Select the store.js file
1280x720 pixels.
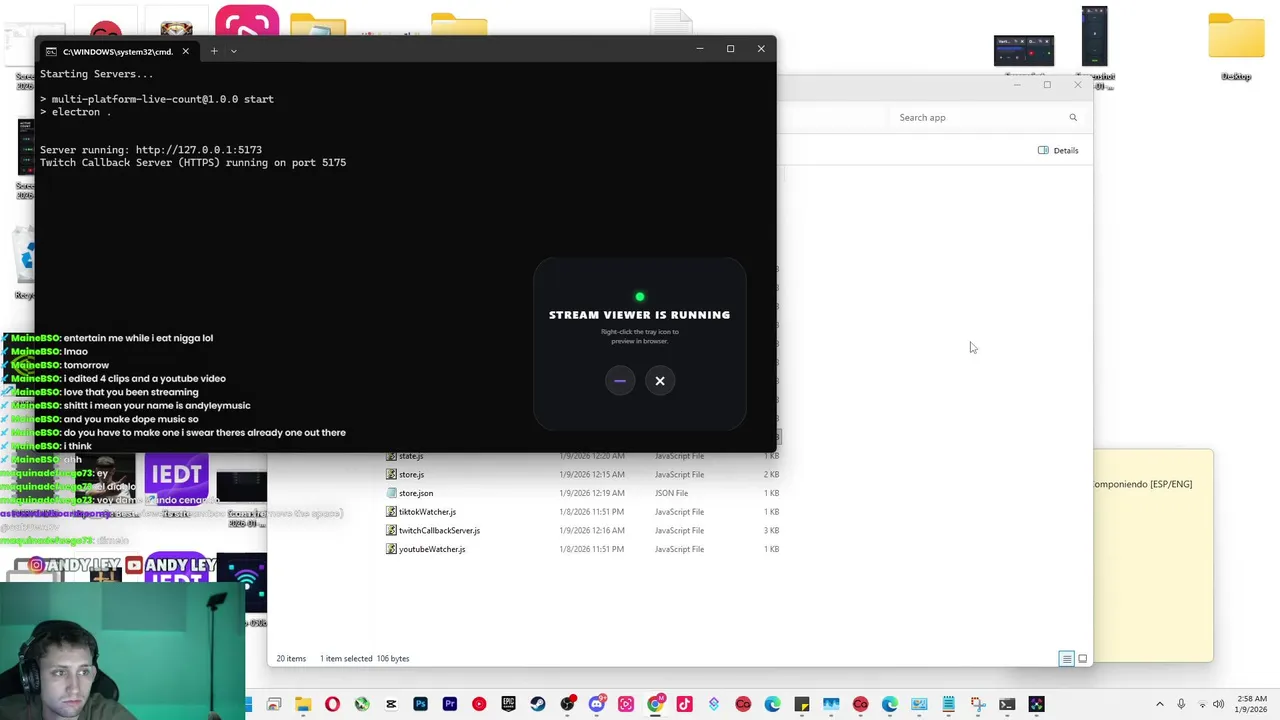[x=411, y=475]
